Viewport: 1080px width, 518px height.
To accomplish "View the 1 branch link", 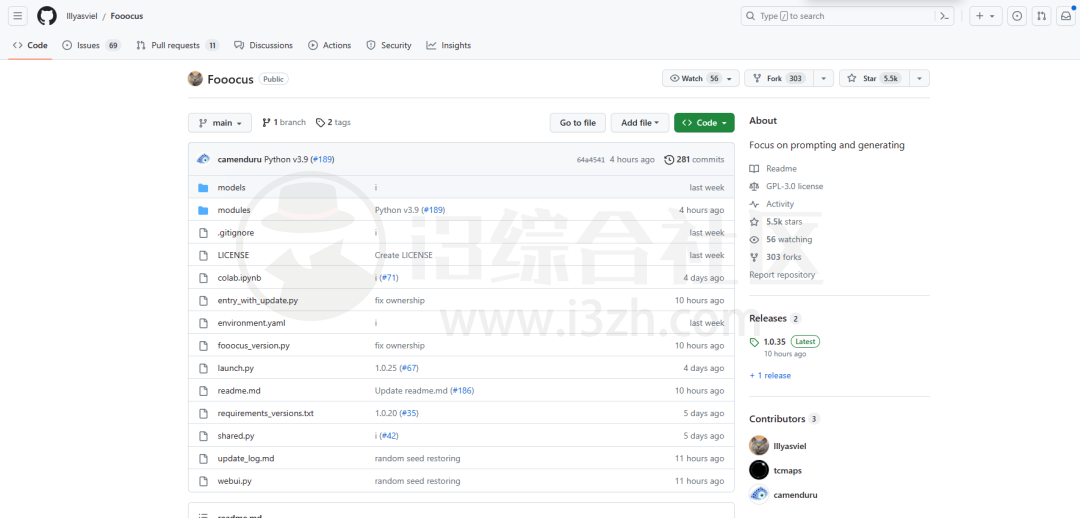I will [284, 123].
